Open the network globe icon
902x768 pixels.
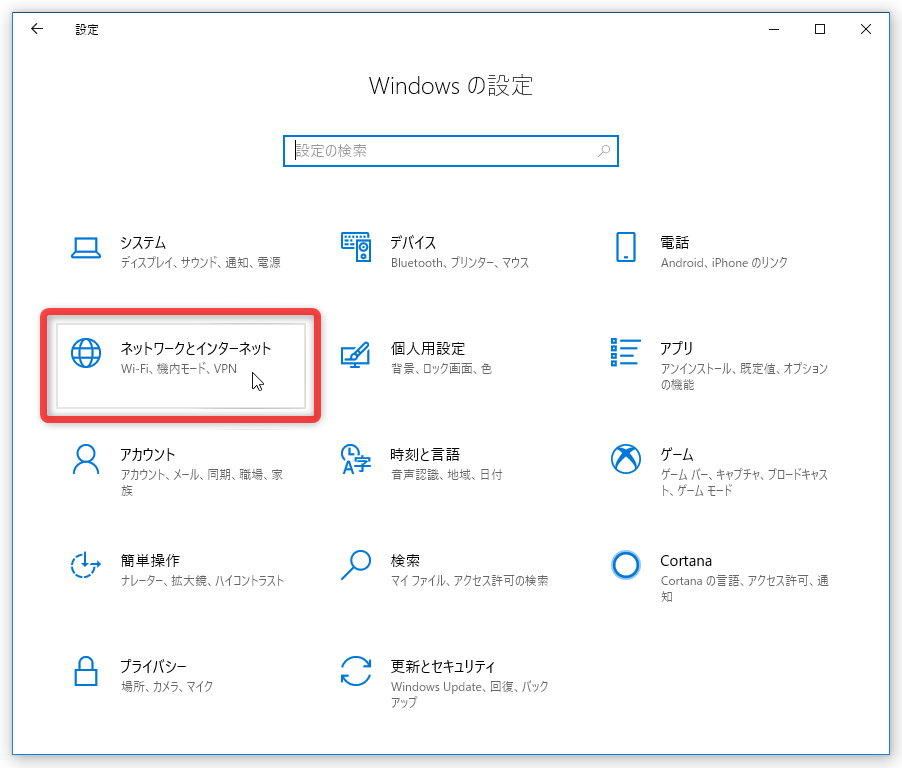click(86, 353)
